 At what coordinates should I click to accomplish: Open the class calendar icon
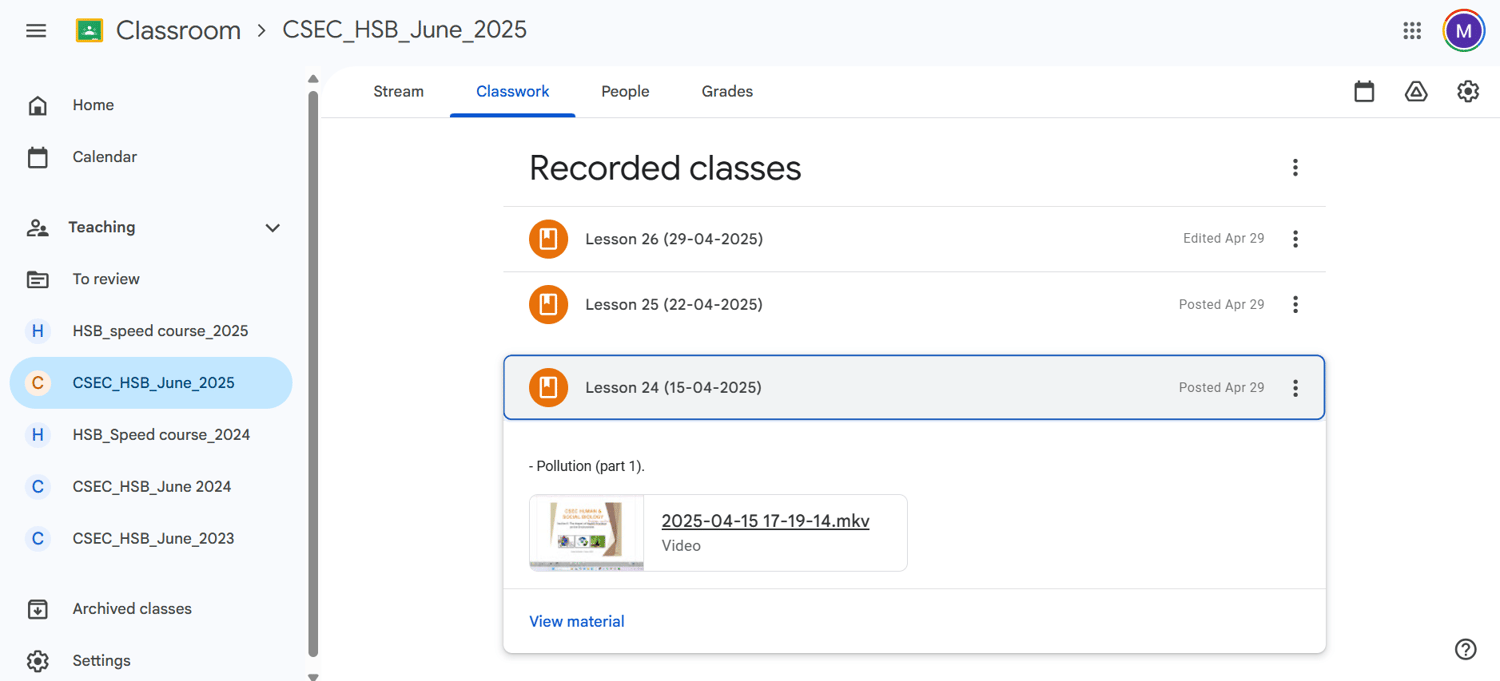coord(1364,91)
